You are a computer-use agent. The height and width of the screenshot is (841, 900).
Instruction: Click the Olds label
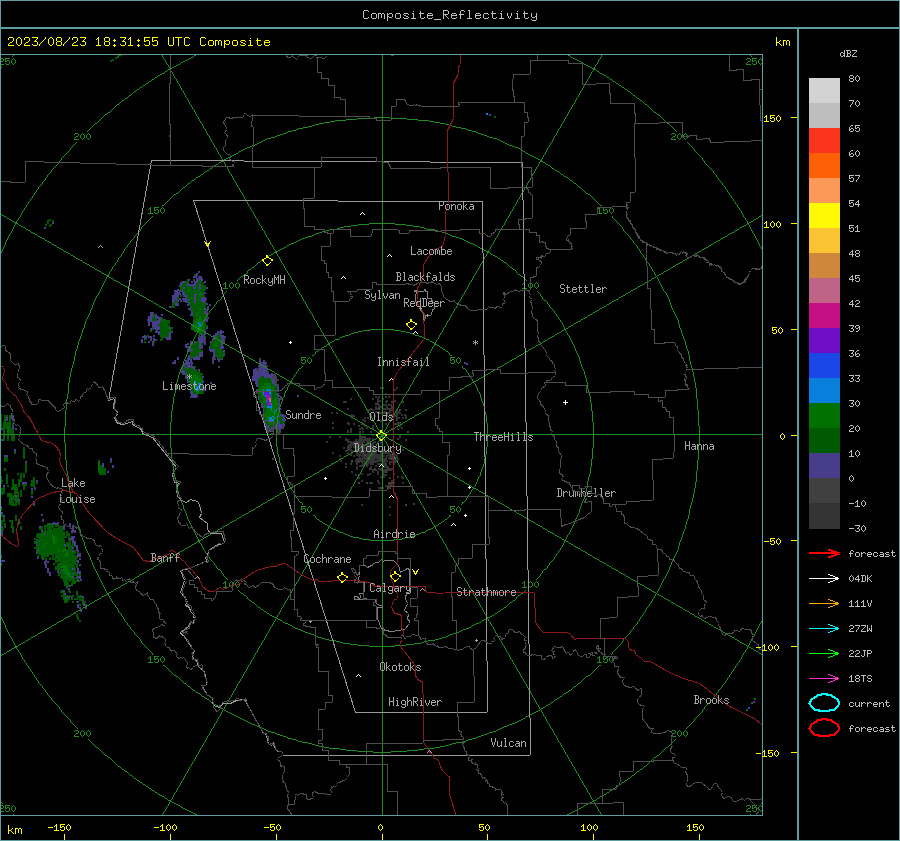(x=381, y=417)
